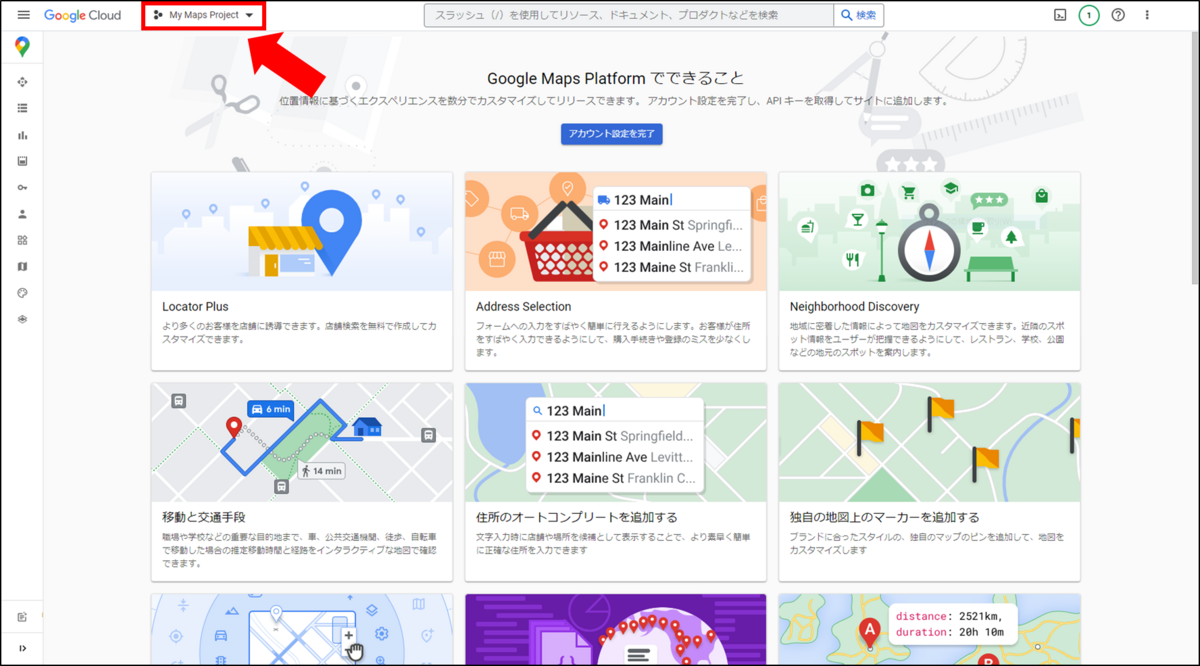Click the Locator Plus card title
The height and width of the screenshot is (666, 1200).
[195, 306]
